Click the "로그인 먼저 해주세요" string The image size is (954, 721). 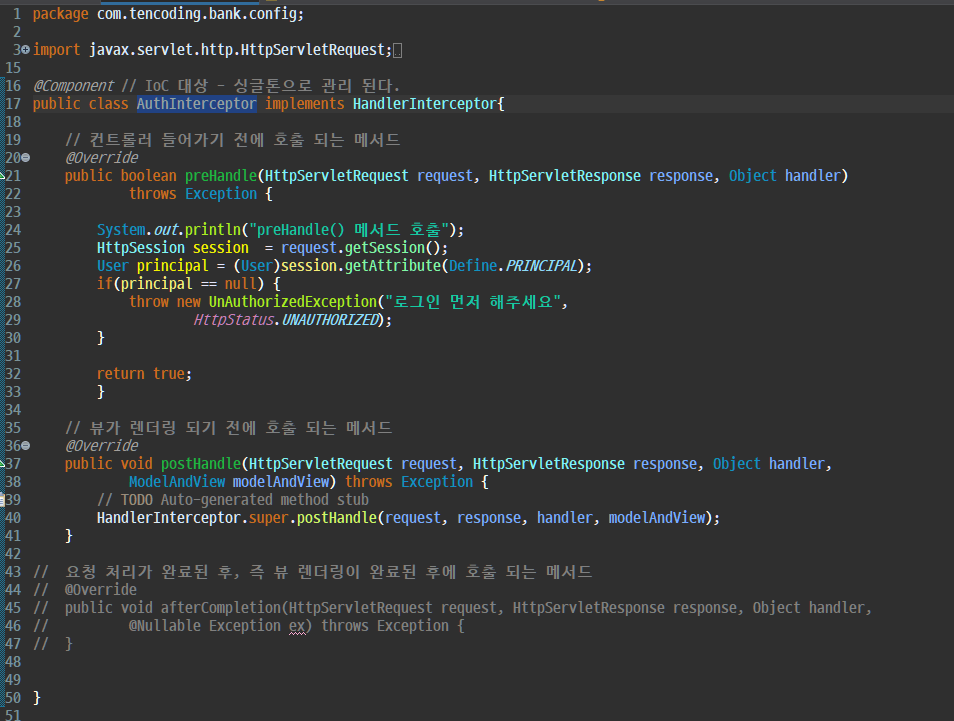click(473, 302)
